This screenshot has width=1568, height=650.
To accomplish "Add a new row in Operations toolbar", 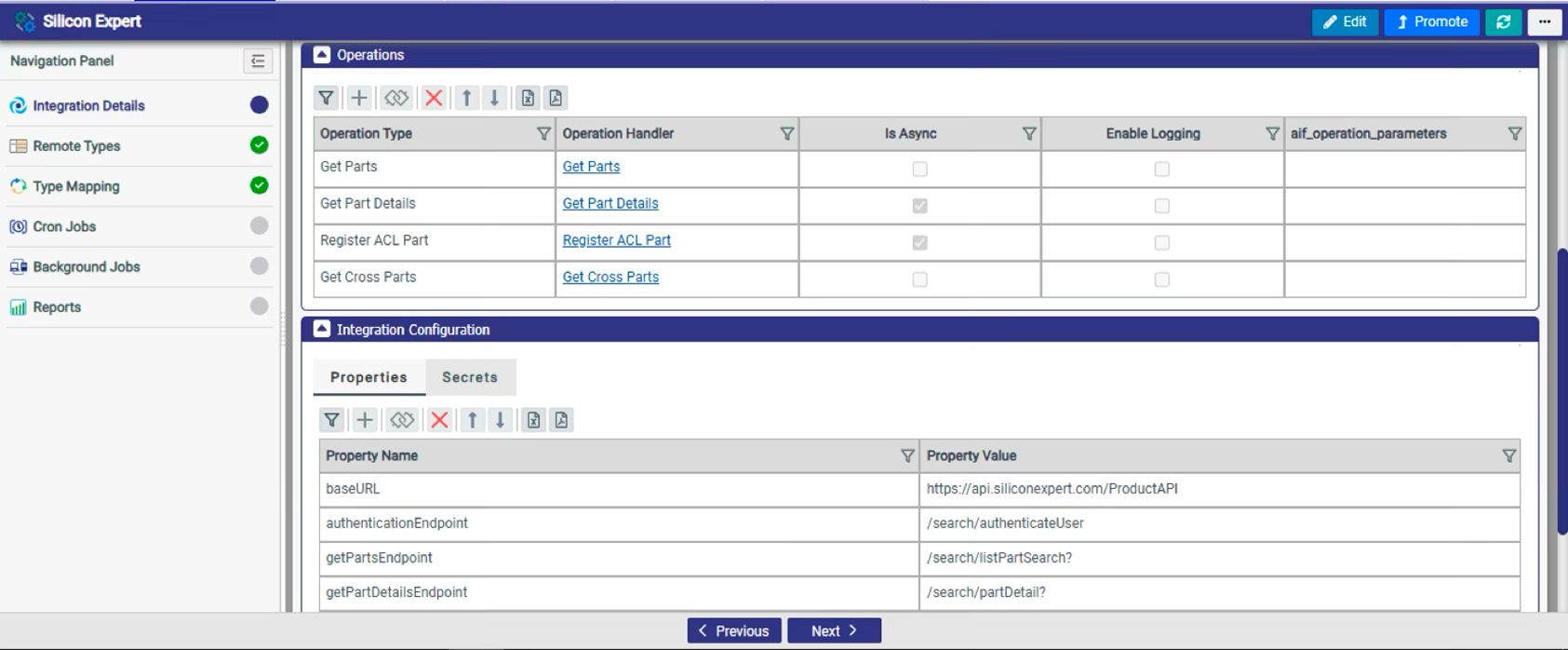I will (359, 98).
